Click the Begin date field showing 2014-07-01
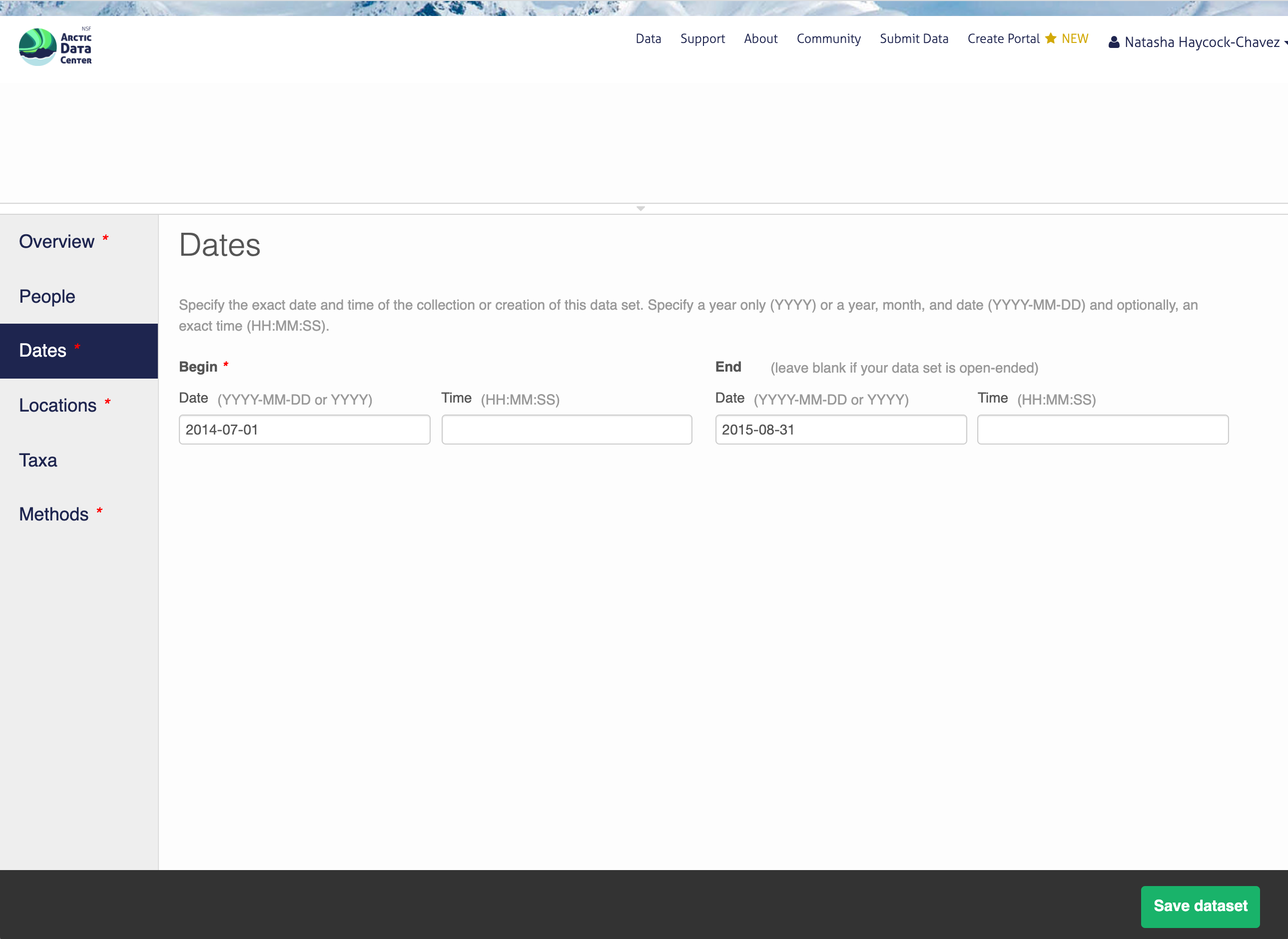 [x=304, y=430]
